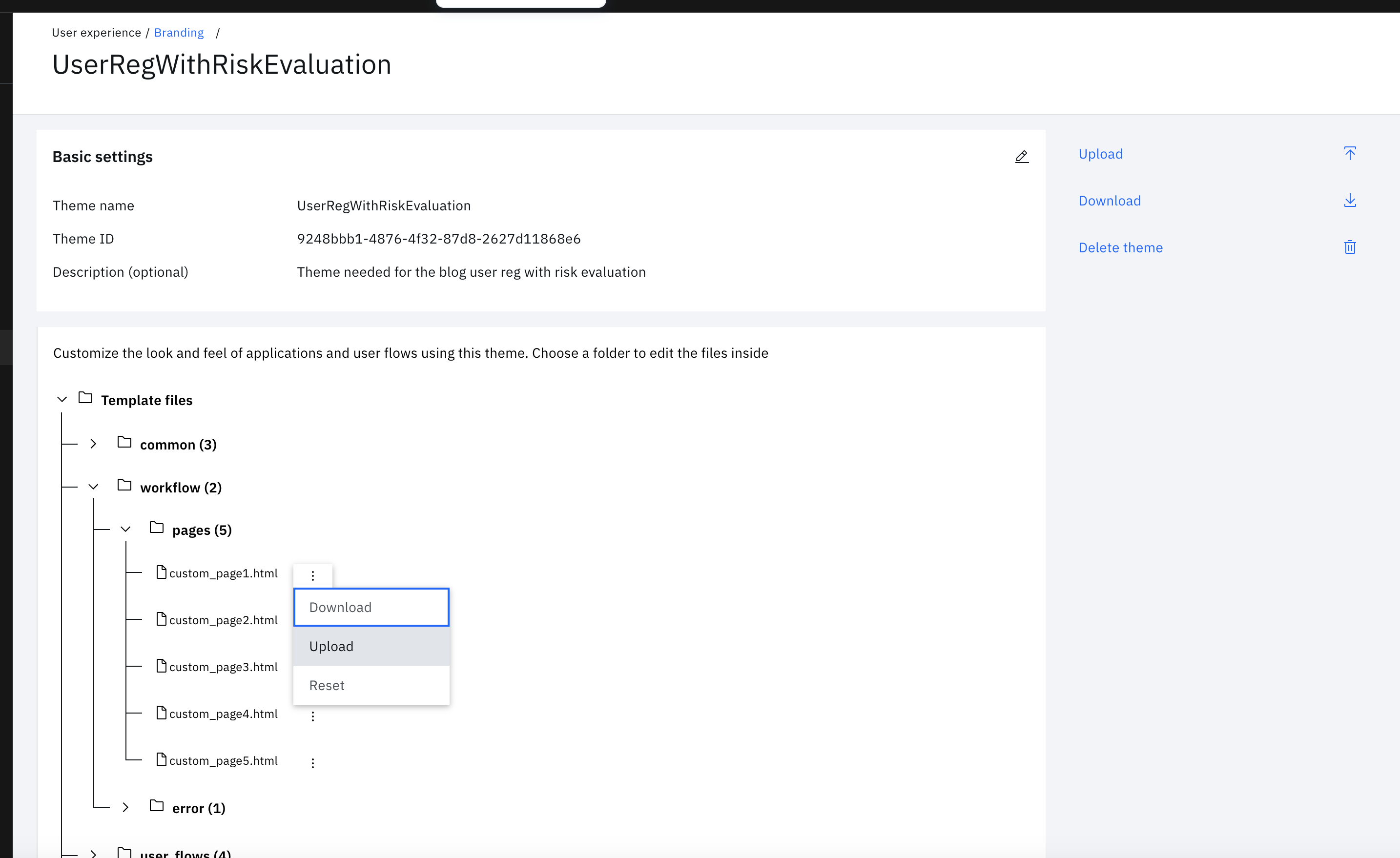Click the common folder icon
This screenshot has width=1400, height=858.
124,442
